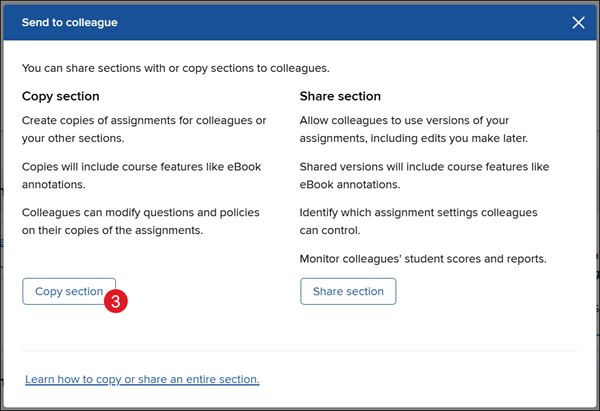Viewport: 600px width, 411px height.
Task: Close the Send to colleague dialog
Action: pyautogui.click(x=578, y=22)
